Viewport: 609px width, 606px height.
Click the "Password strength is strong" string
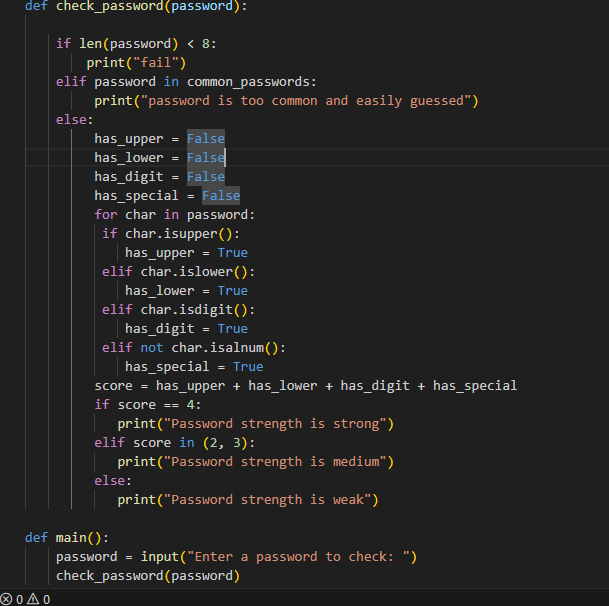point(275,423)
